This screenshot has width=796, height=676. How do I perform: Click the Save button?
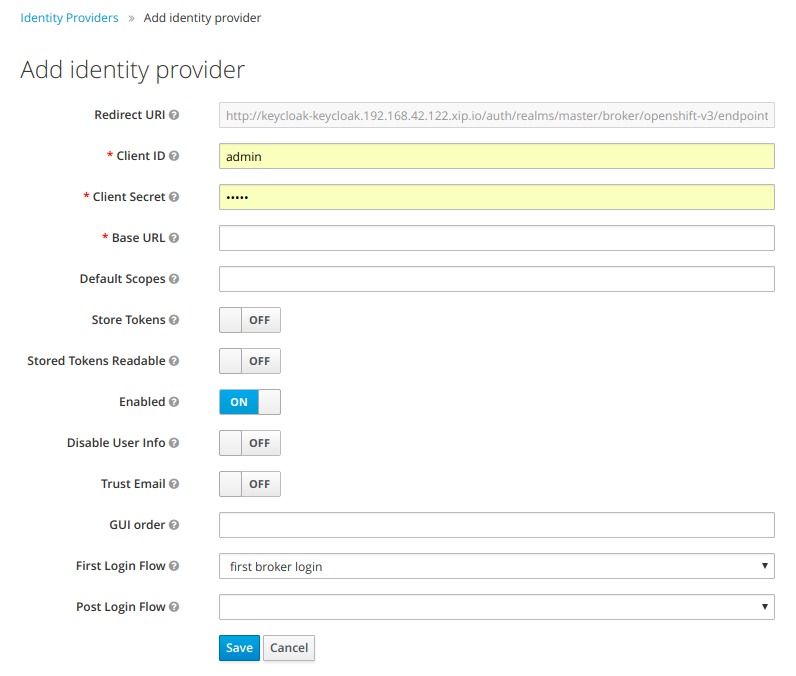[239, 648]
